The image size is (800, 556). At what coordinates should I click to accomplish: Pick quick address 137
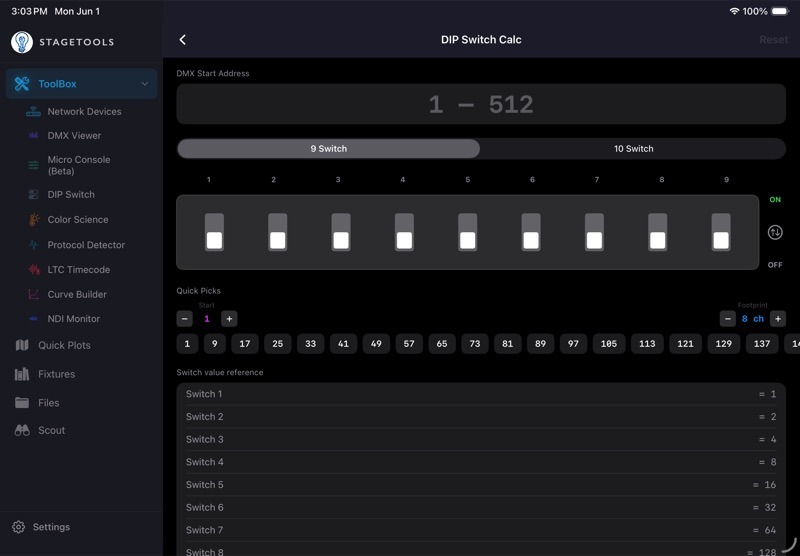[x=762, y=344]
